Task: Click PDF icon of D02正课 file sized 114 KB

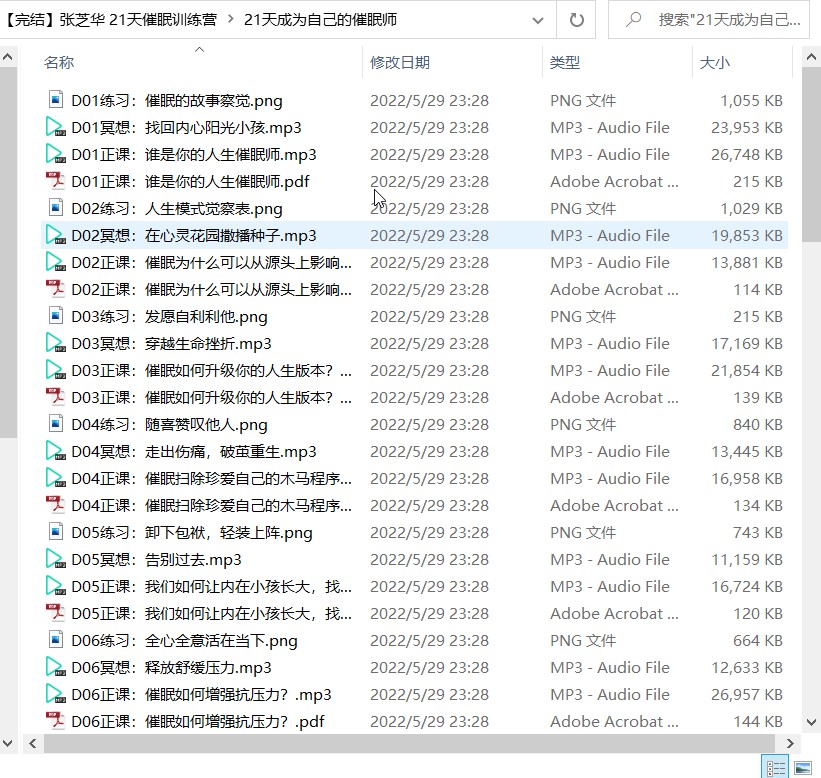Action: click(x=56, y=288)
